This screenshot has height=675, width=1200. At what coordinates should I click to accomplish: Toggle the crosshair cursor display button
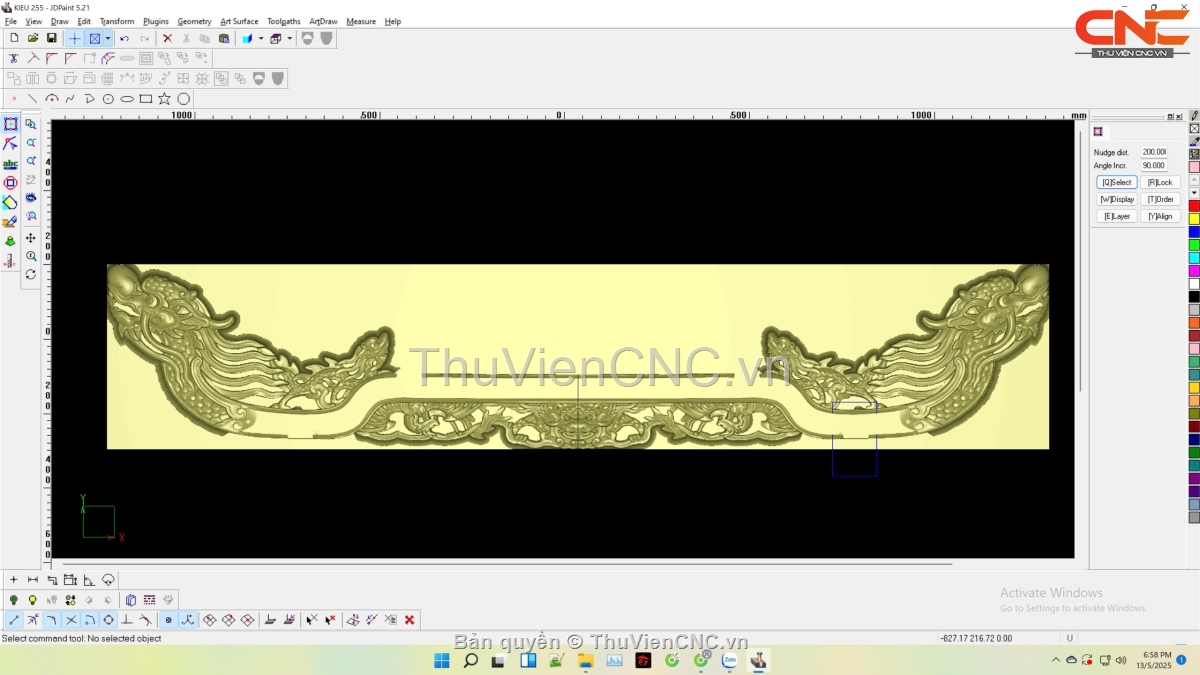74,38
